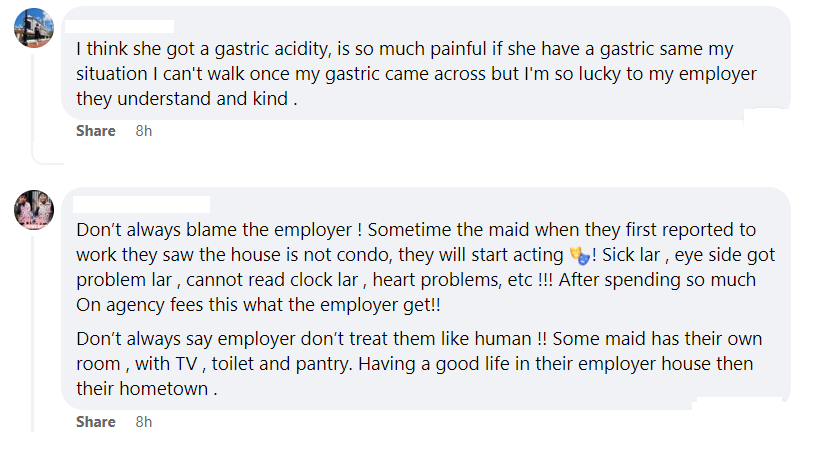The width and height of the screenshot is (820, 462).
Task: Open the 8h timestamp of the gastric comment
Action: pos(144,131)
